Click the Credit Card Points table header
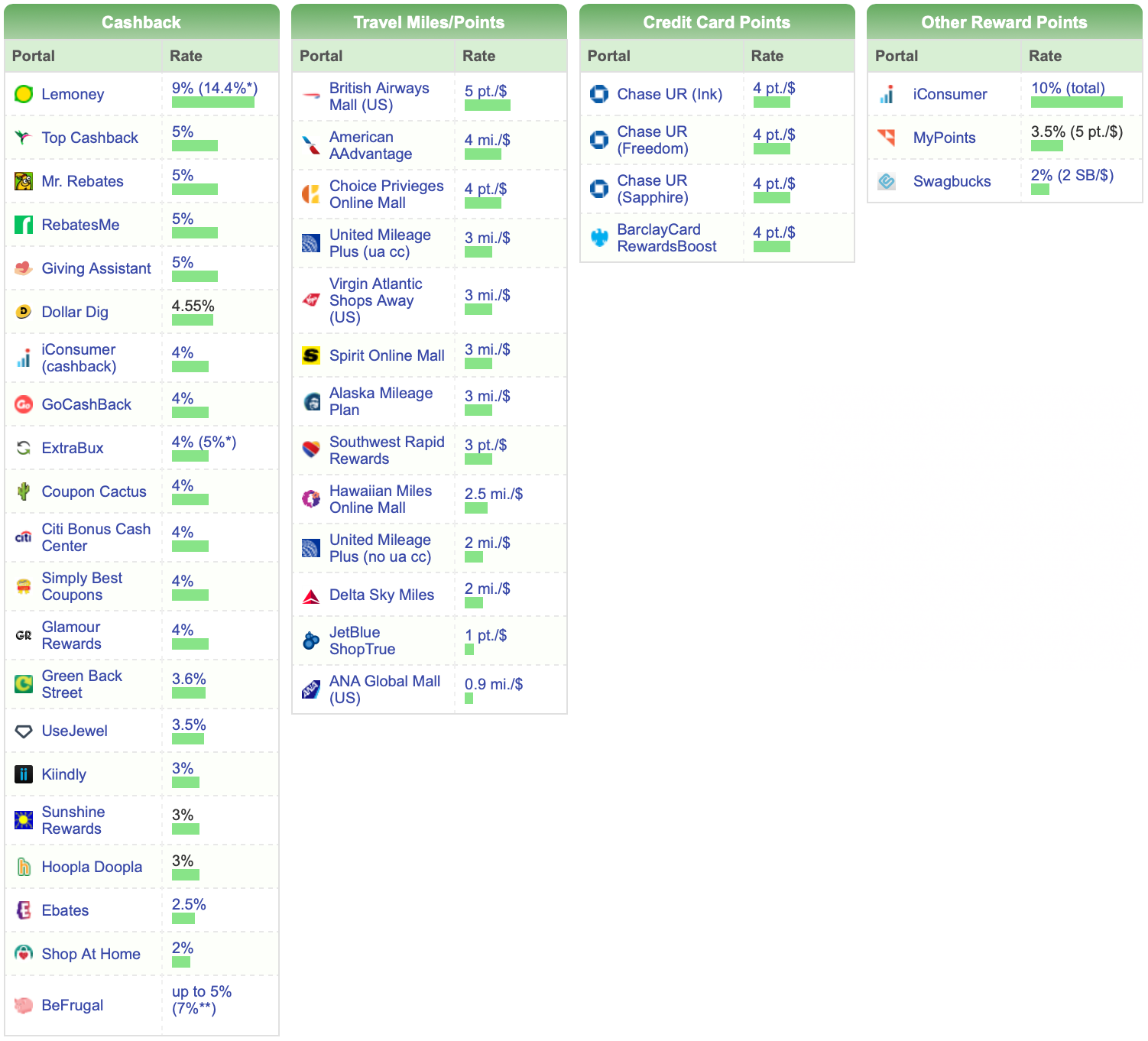 [717, 21]
